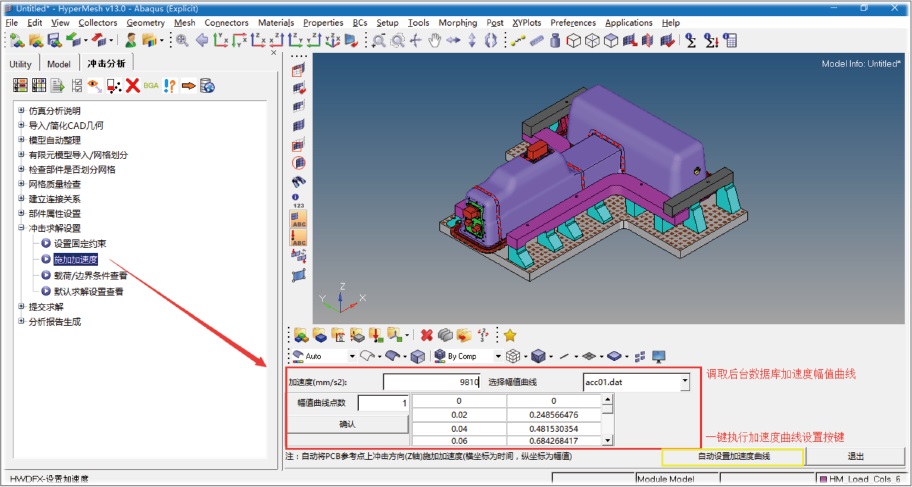
Task: Click the yellow star favorites icon
Action: (x=510, y=335)
